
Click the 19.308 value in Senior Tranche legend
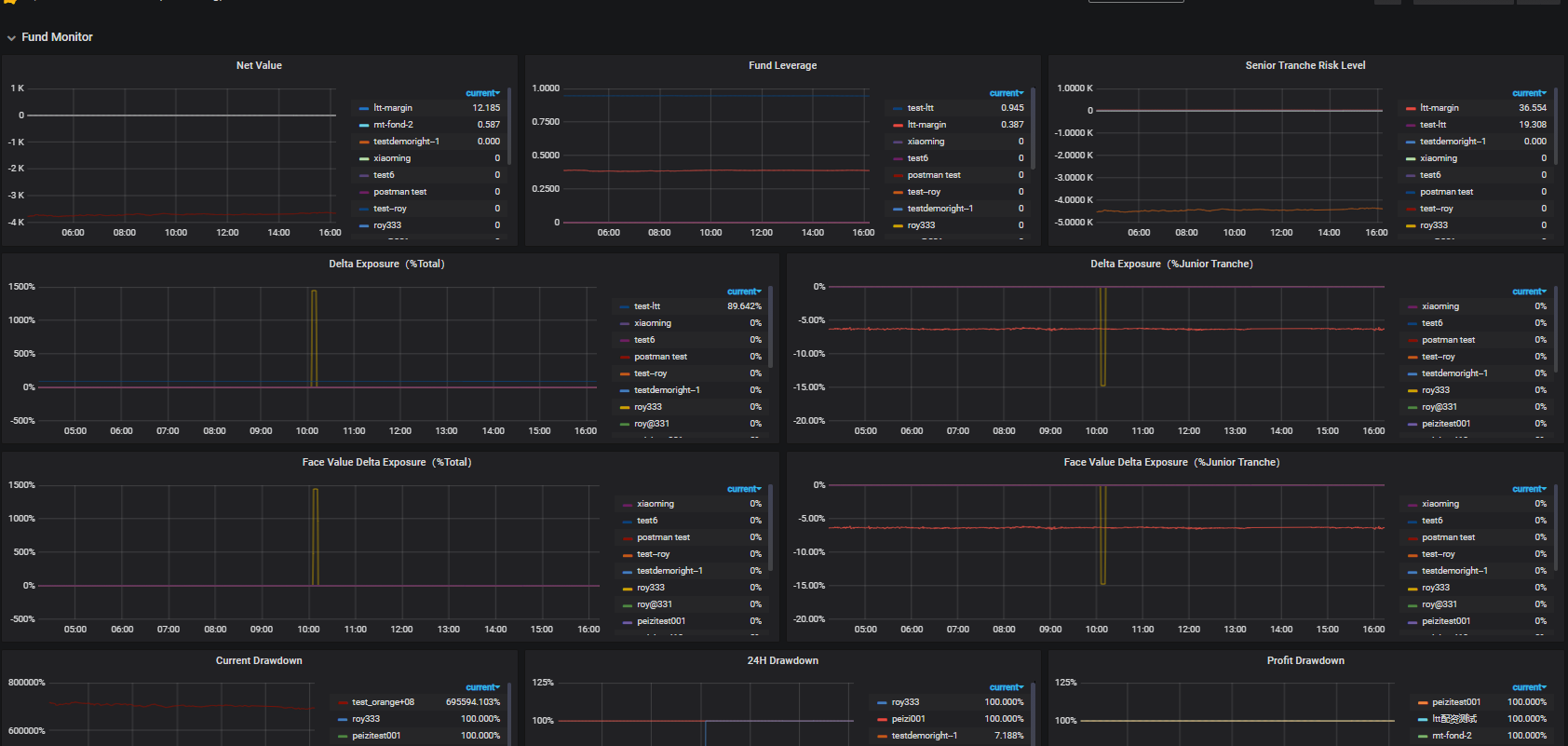coord(1533,125)
